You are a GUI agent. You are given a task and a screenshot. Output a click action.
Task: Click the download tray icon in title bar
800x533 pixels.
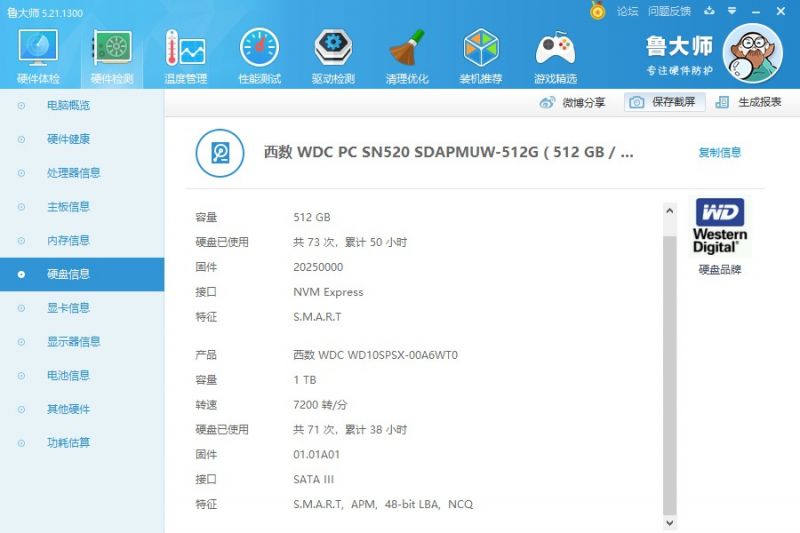point(709,11)
